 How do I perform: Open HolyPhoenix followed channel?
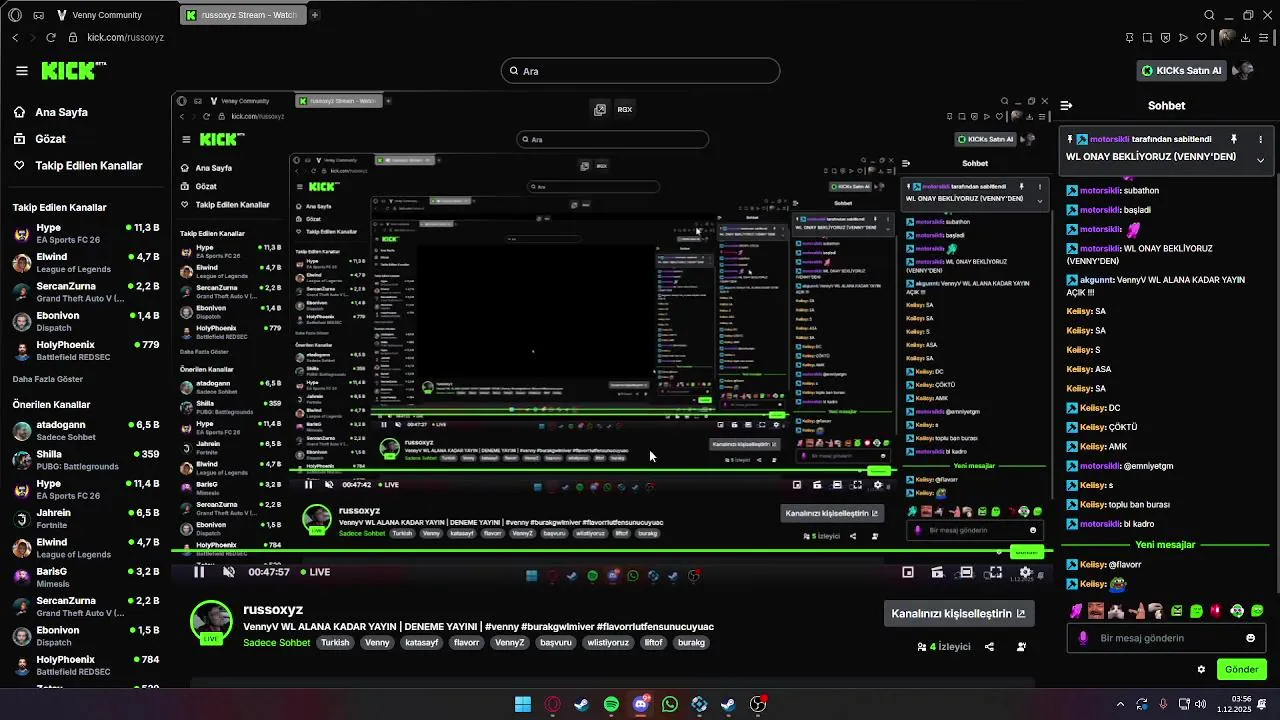point(85,350)
